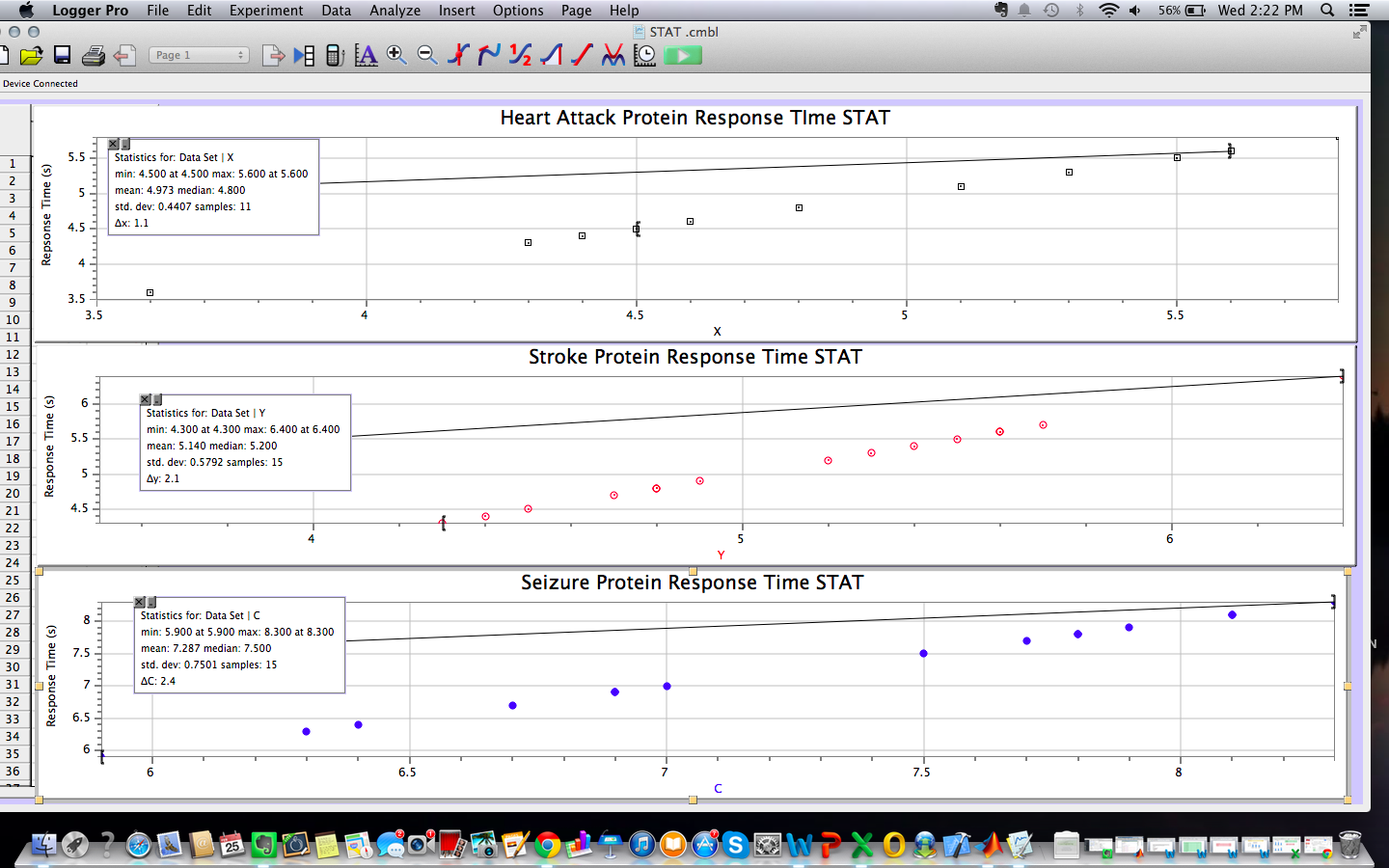Click the Print icon in toolbar
Image resolution: width=1389 pixels, height=868 pixels.
click(x=93, y=56)
